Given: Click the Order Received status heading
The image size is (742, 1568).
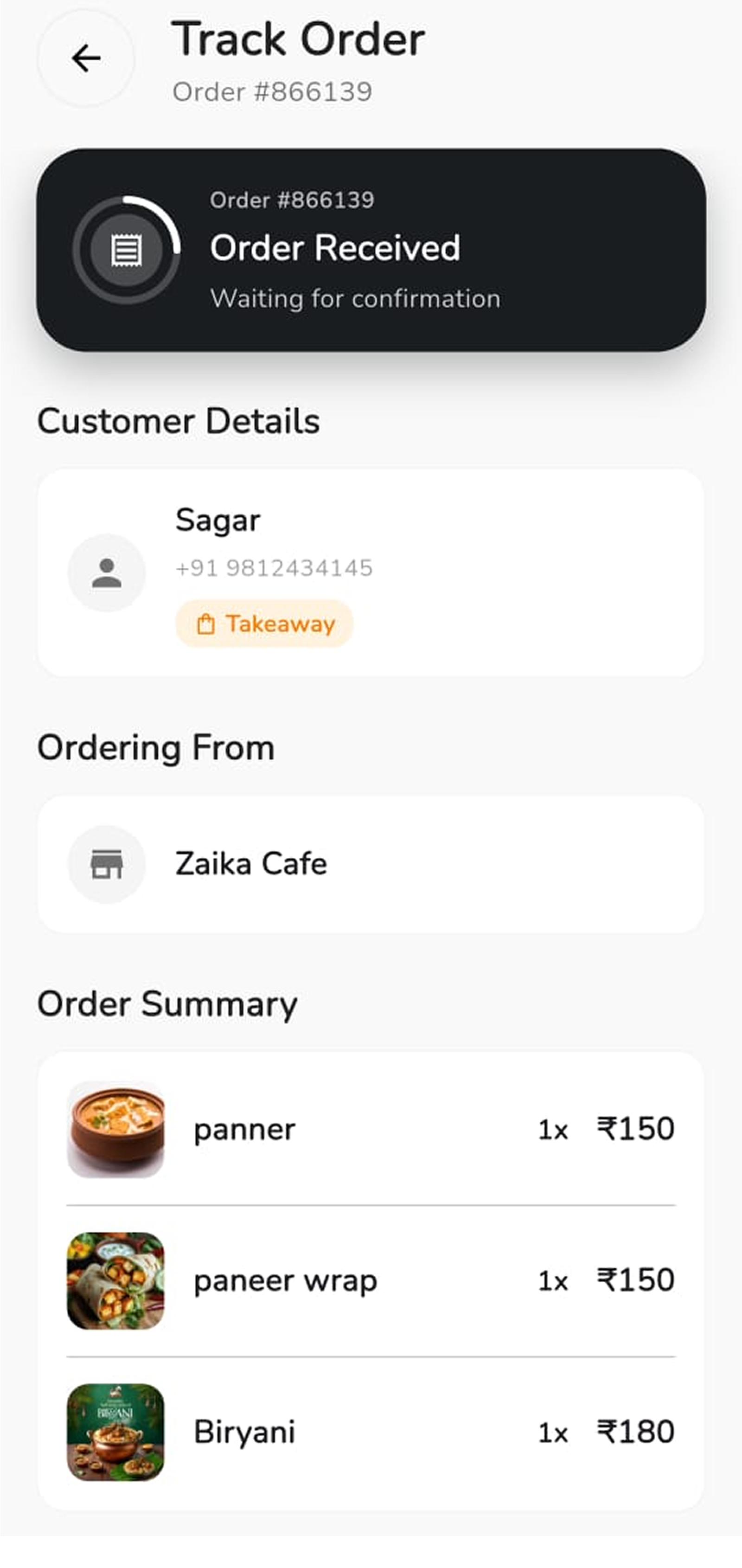Looking at the screenshot, I should 335,248.
